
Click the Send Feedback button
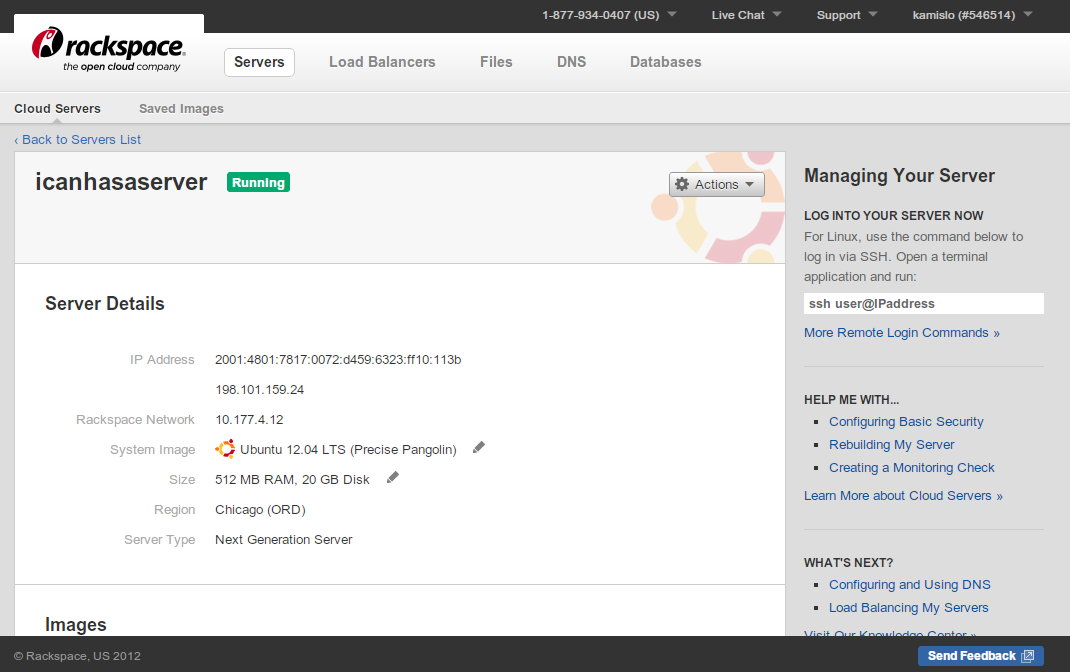point(981,656)
